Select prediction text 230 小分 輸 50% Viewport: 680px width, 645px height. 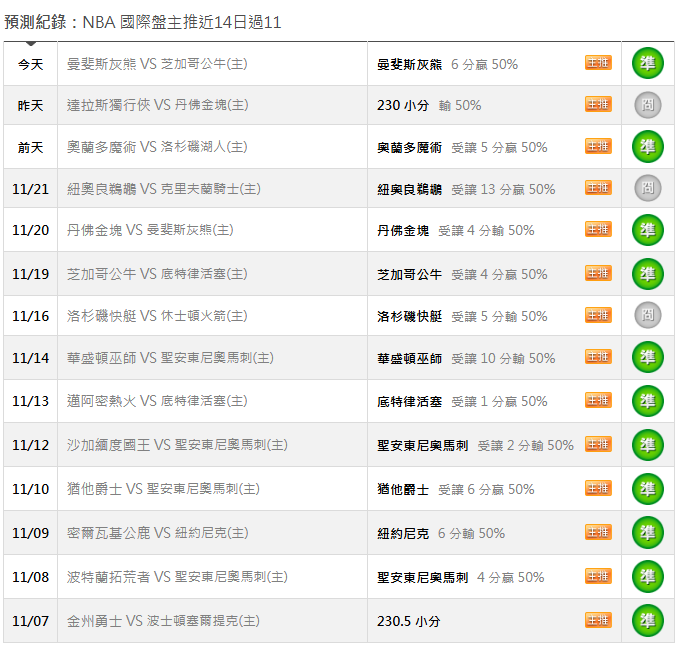coord(429,105)
